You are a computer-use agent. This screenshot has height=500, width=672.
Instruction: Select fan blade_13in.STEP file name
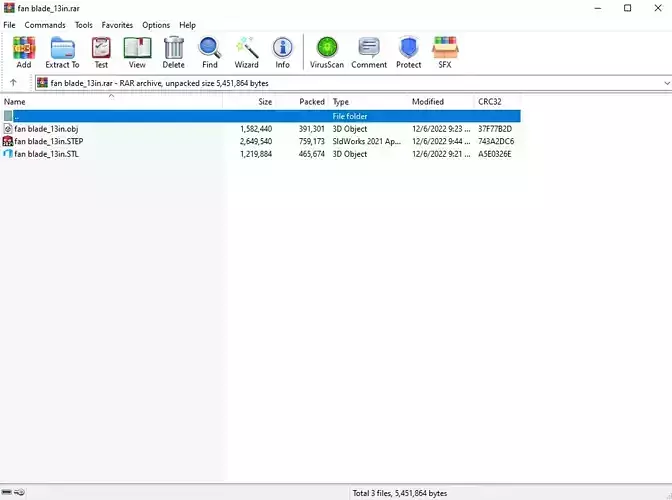[48, 141]
